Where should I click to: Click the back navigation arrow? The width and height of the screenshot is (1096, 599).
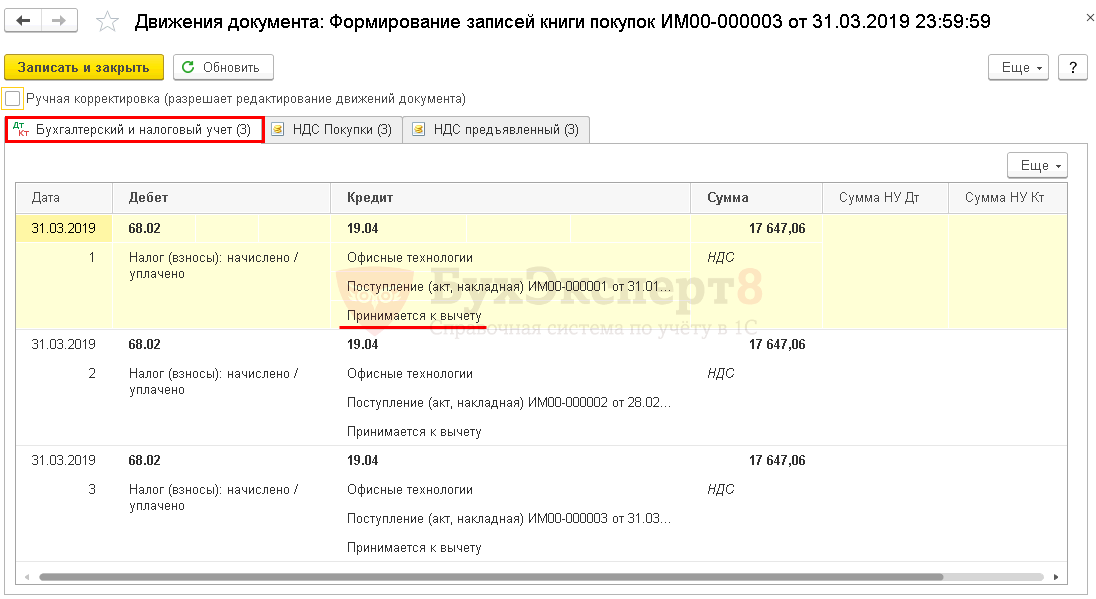click(24, 21)
